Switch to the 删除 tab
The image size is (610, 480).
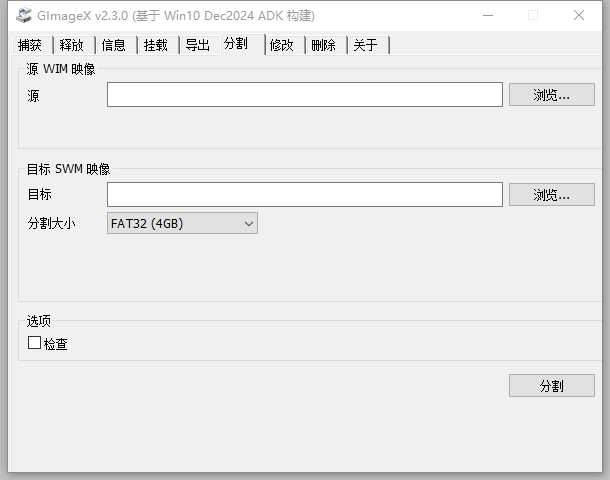point(324,45)
